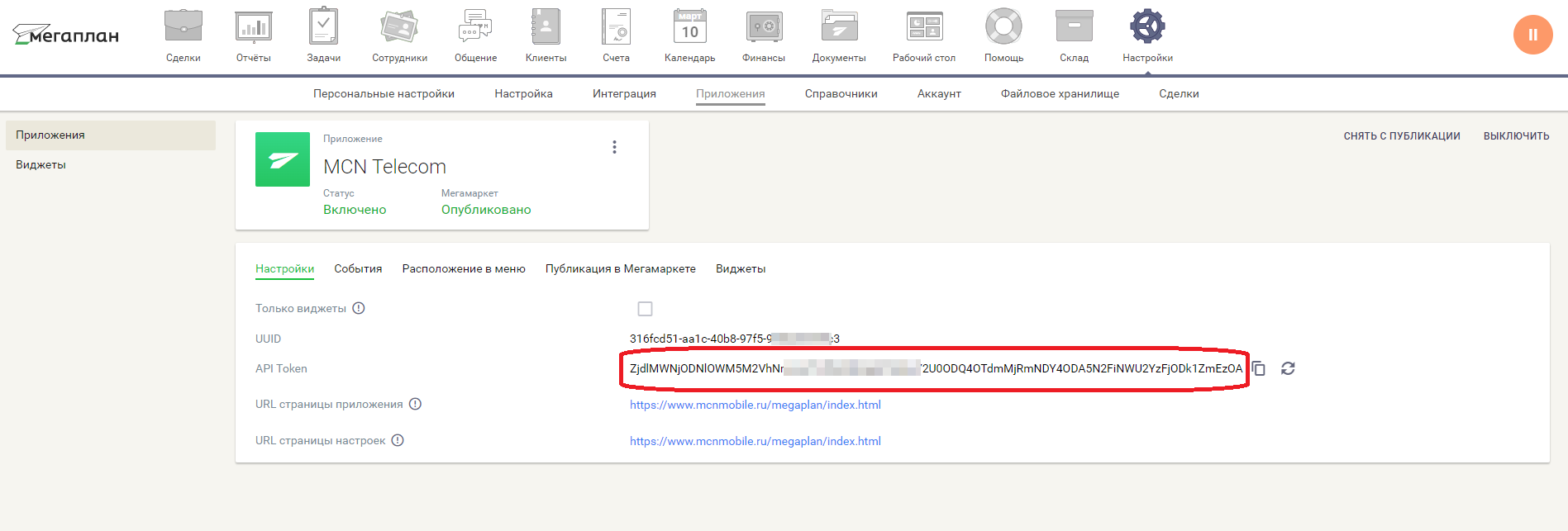Click the MCN Telecom title
Image resolution: width=1568 pixels, height=531 pixels.
pyautogui.click(x=384, y=167)
